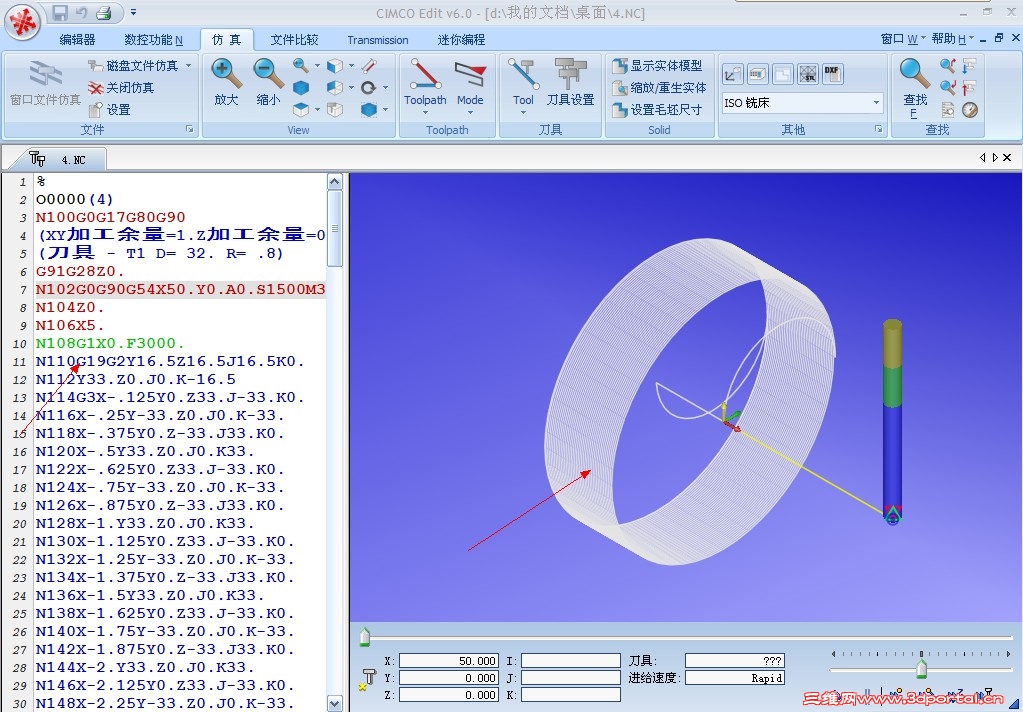
Task: Select the isometric cube view icon
Action: [x=335, y=65]
